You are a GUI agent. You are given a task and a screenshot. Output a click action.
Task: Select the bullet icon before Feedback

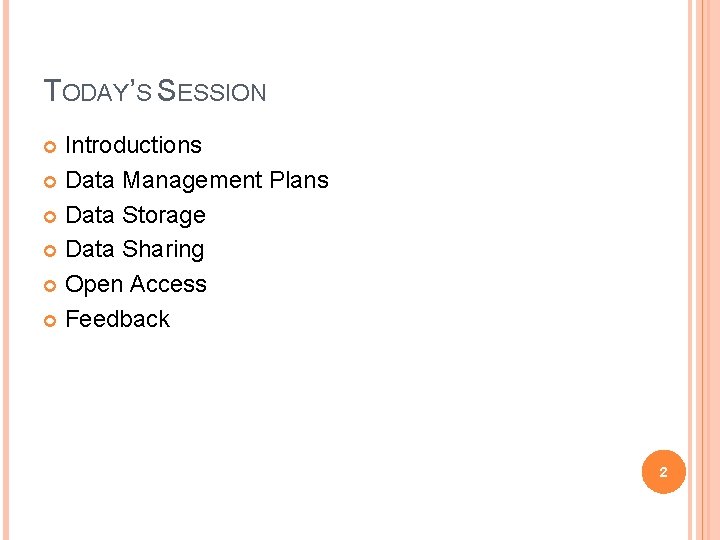[51, 321]
